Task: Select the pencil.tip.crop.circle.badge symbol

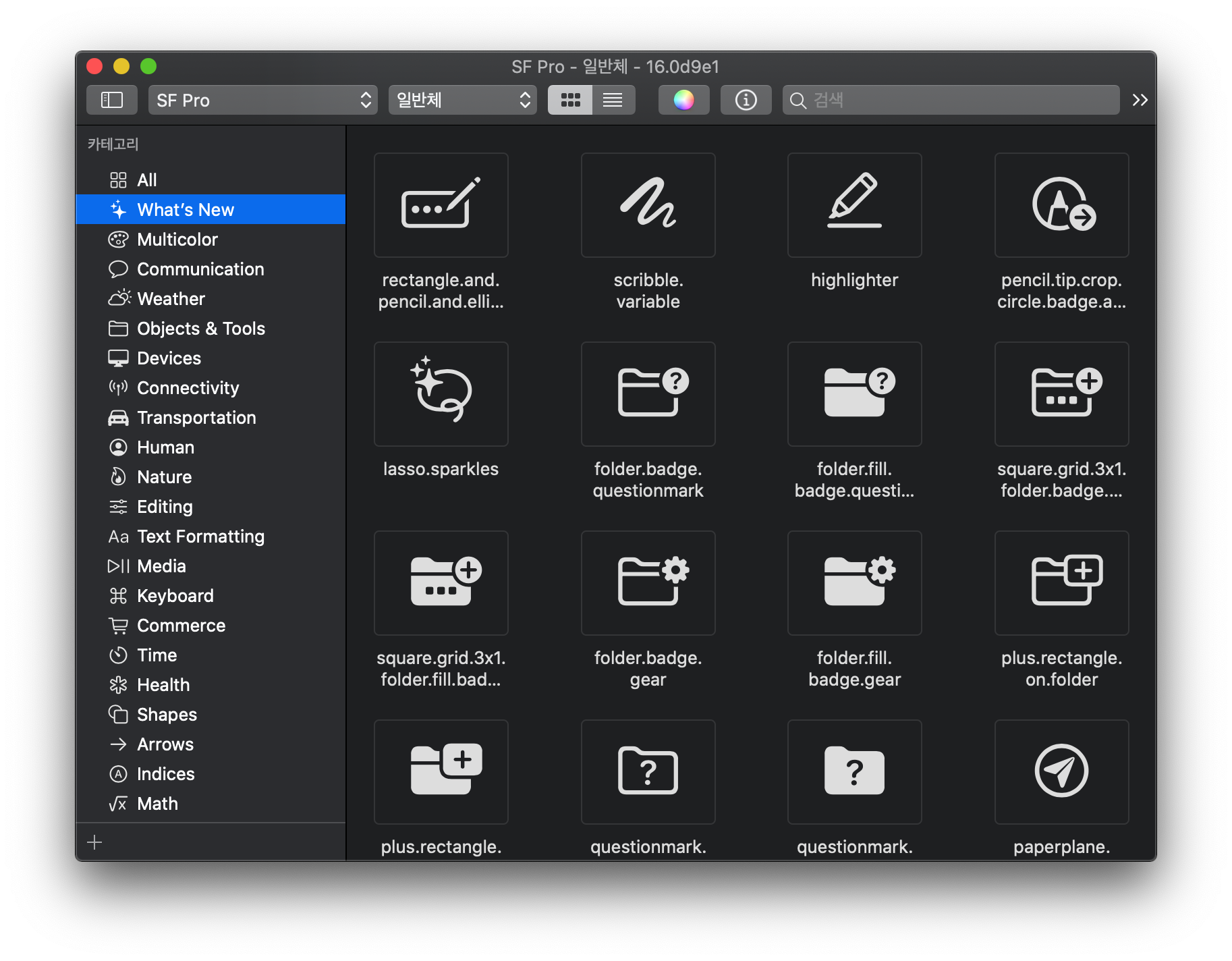Action: (x=1062, y=205)
